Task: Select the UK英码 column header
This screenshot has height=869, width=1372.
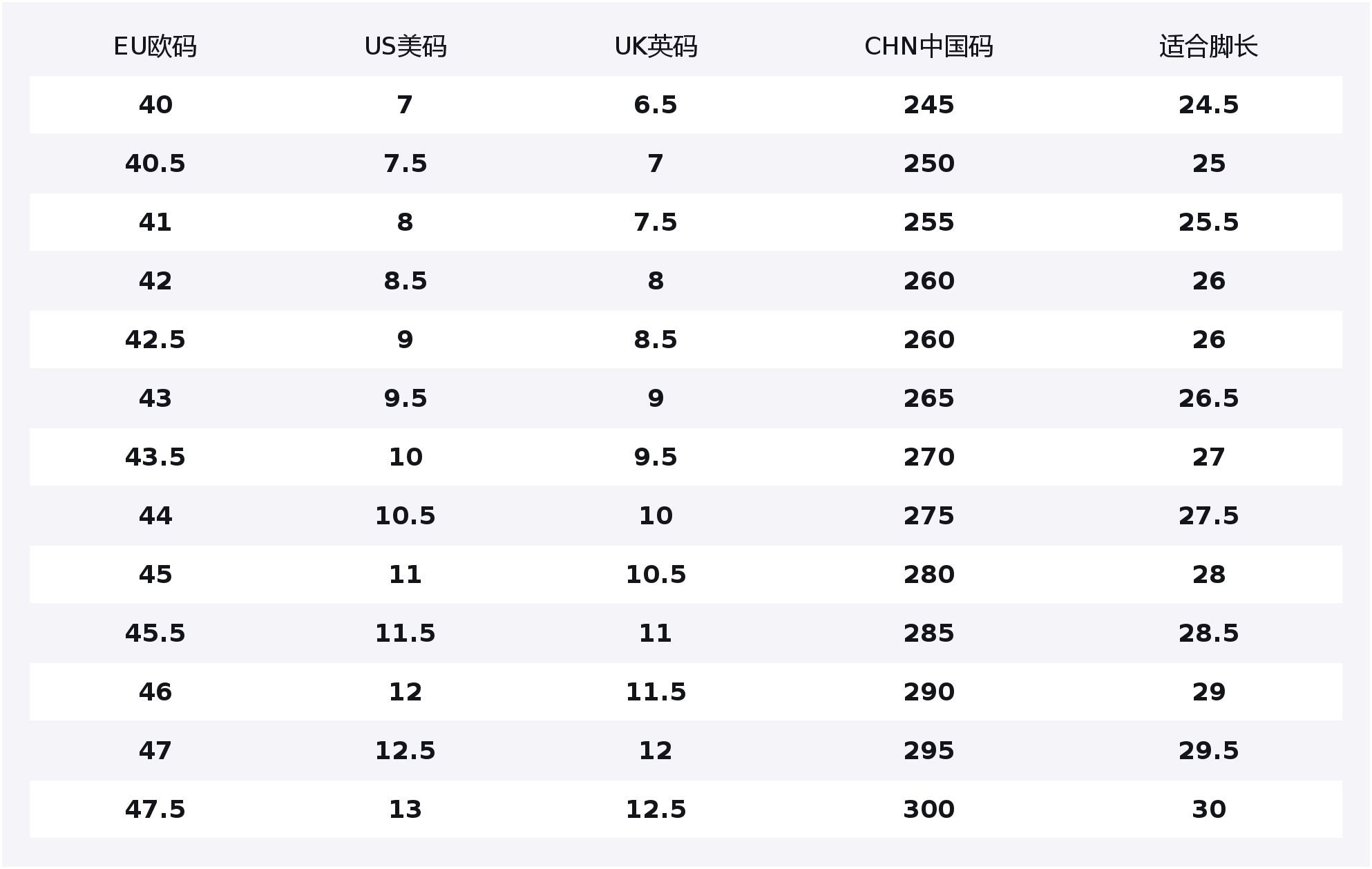Action: 656,46
